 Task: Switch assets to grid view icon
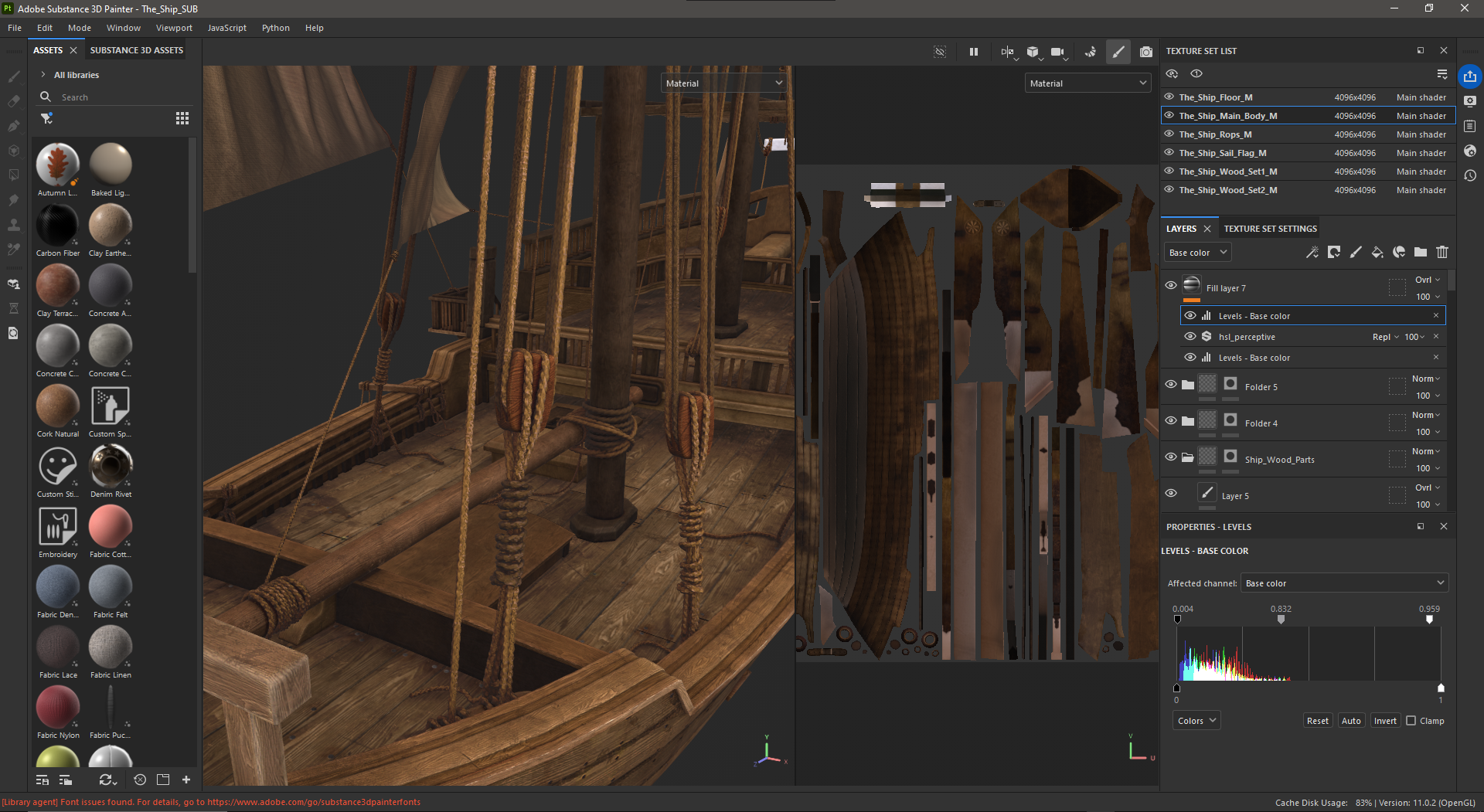pyautogui.click(x=182, y=118)
